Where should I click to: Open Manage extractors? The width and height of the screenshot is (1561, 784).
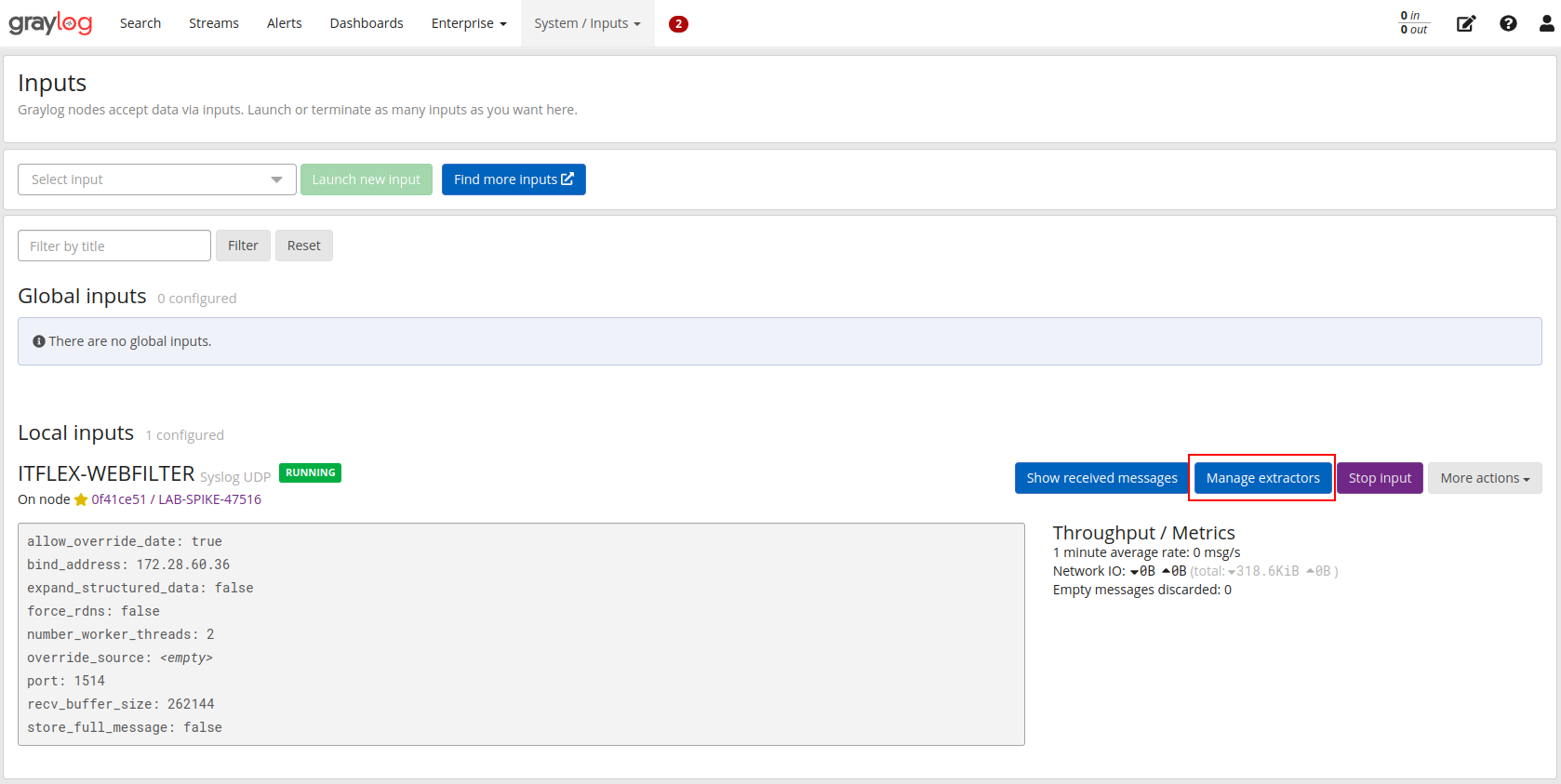1262,478
